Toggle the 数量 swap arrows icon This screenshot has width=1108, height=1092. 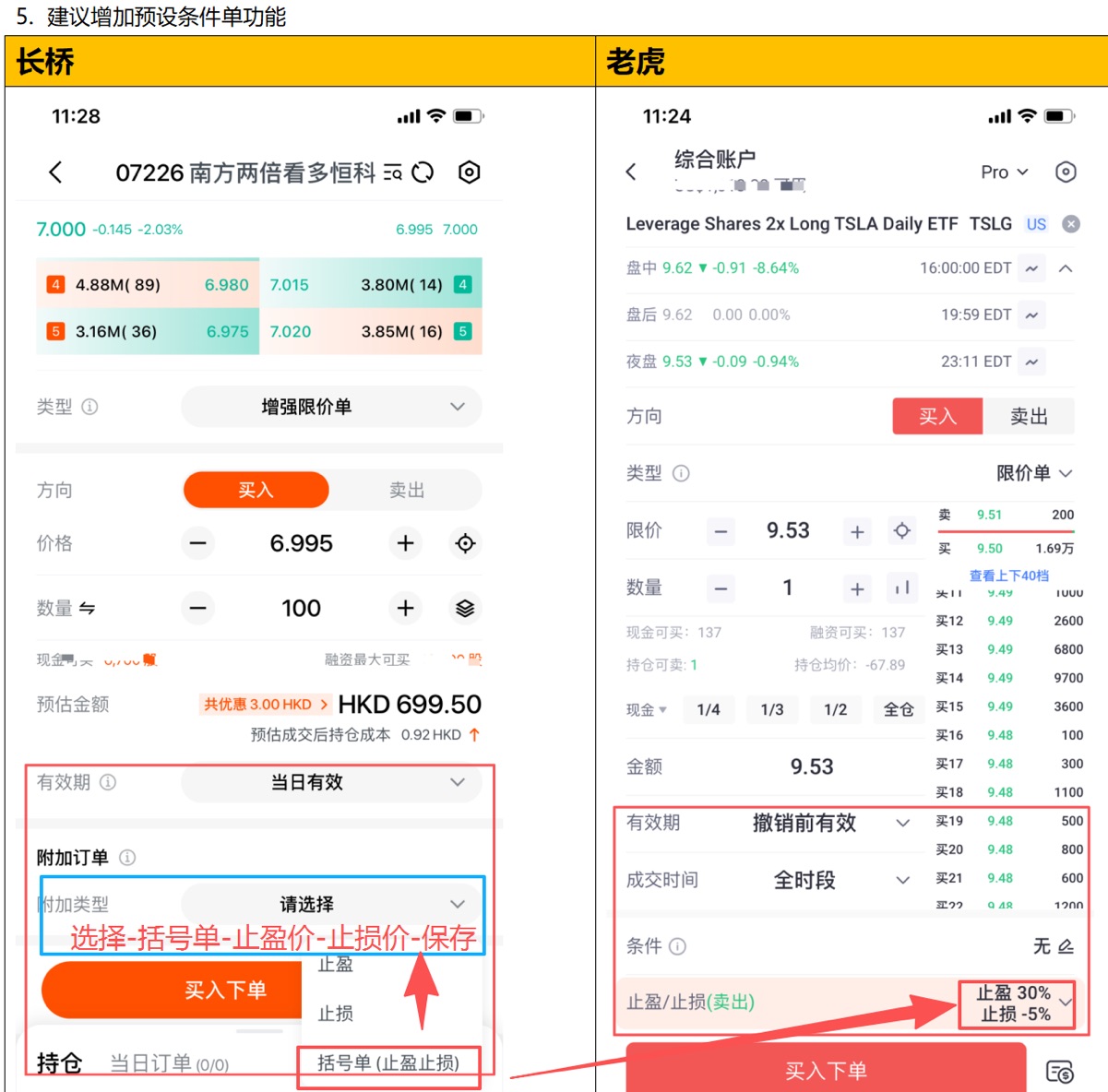[x=87, y=608]
